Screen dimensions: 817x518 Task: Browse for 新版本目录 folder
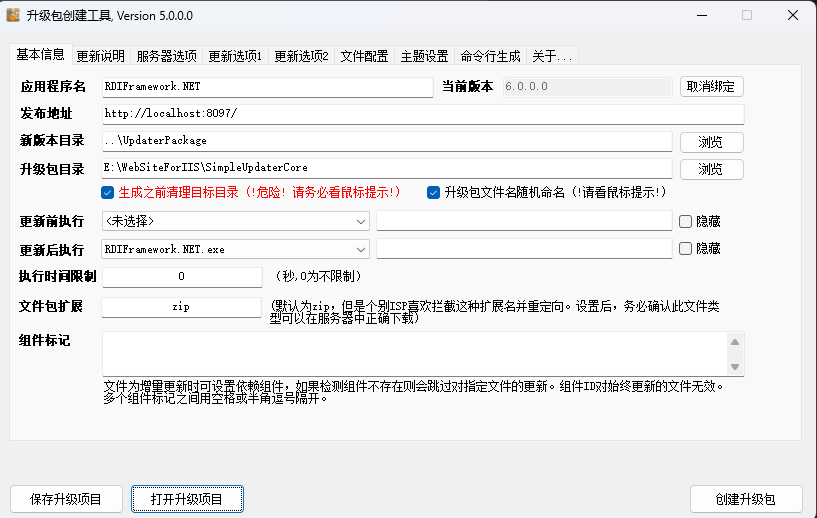tap(711, 142)
